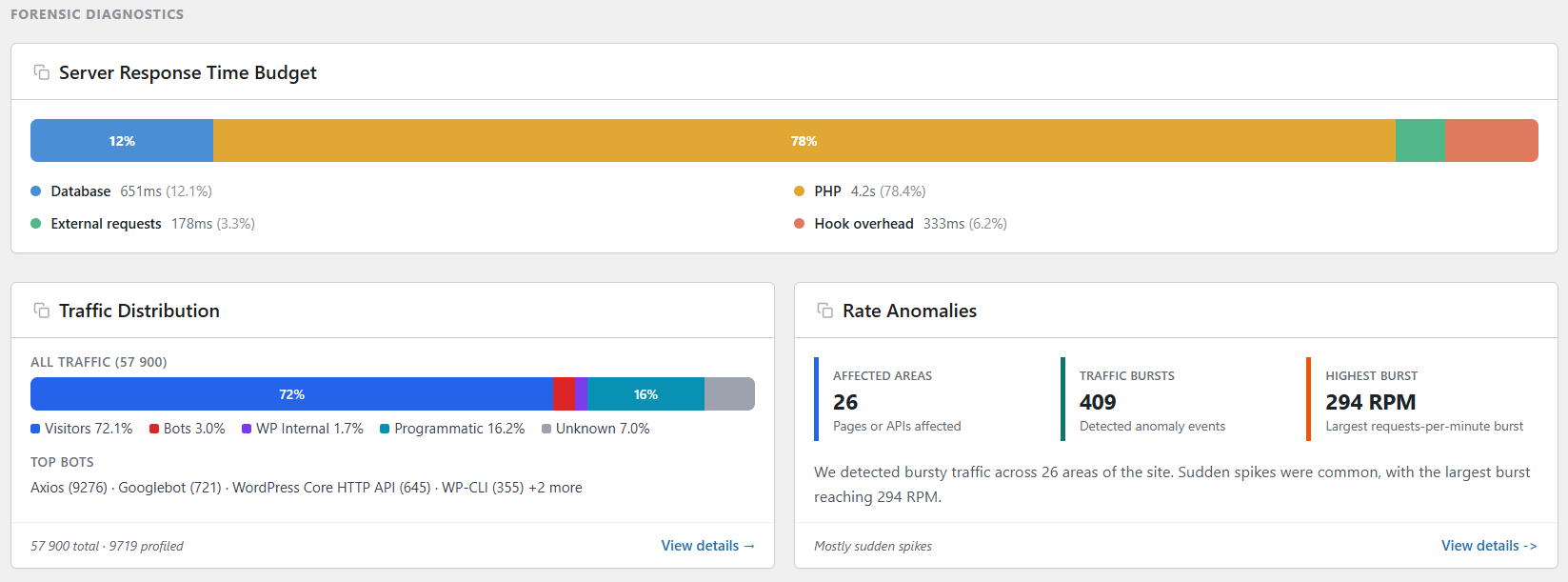Click the Highest Burst 294 RPM card
The width and height of the screenshot is (1568, 582).
tap(1422, 399)
